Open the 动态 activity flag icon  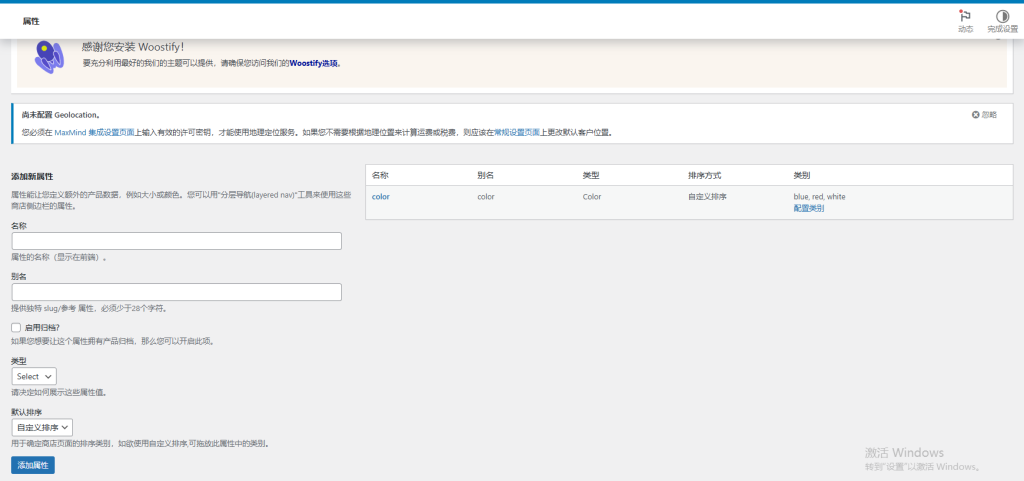click(x=964, y=17)
